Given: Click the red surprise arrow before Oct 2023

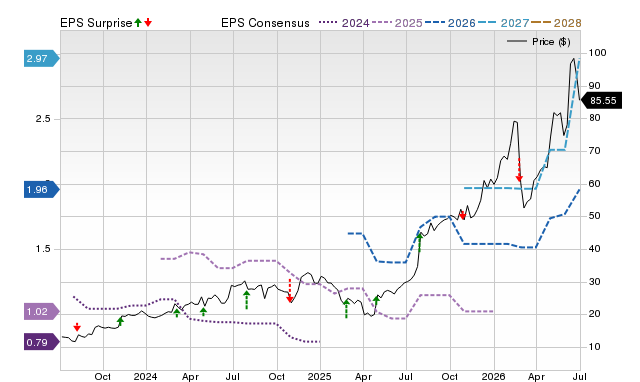Looking at the screenshot, I should [x=77, y=327].
